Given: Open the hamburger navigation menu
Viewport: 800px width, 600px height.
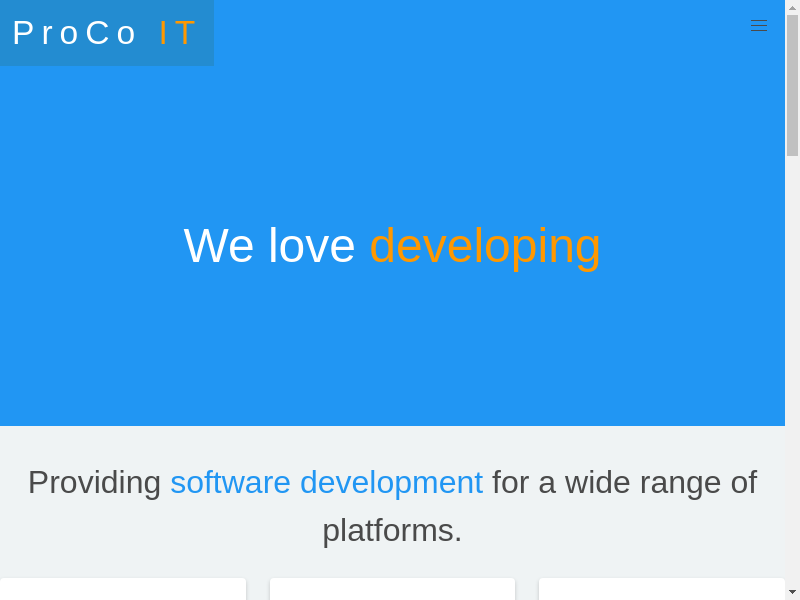Looking at the screenshot, I should [x=759, y=26].
